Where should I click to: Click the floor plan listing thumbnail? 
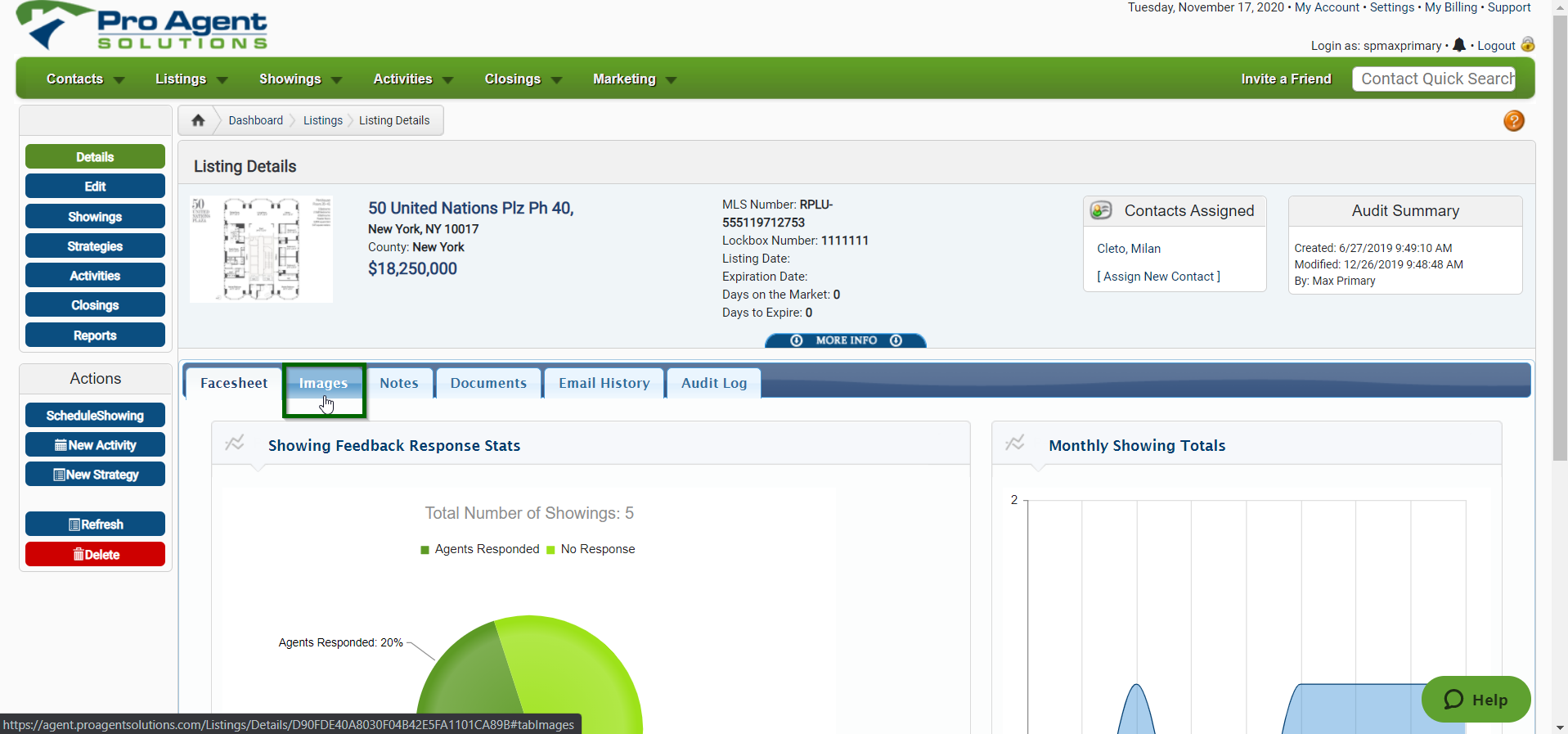(261, 249)
